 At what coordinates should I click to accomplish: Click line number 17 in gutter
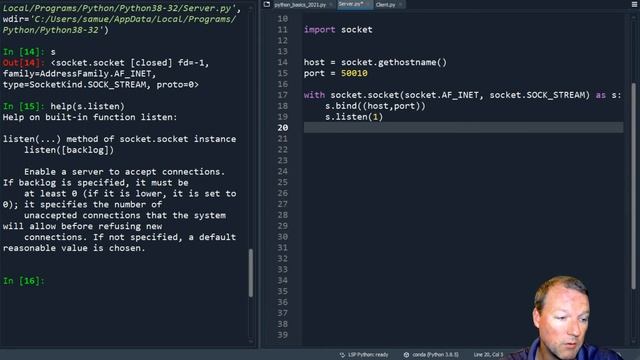click(282, 95)
